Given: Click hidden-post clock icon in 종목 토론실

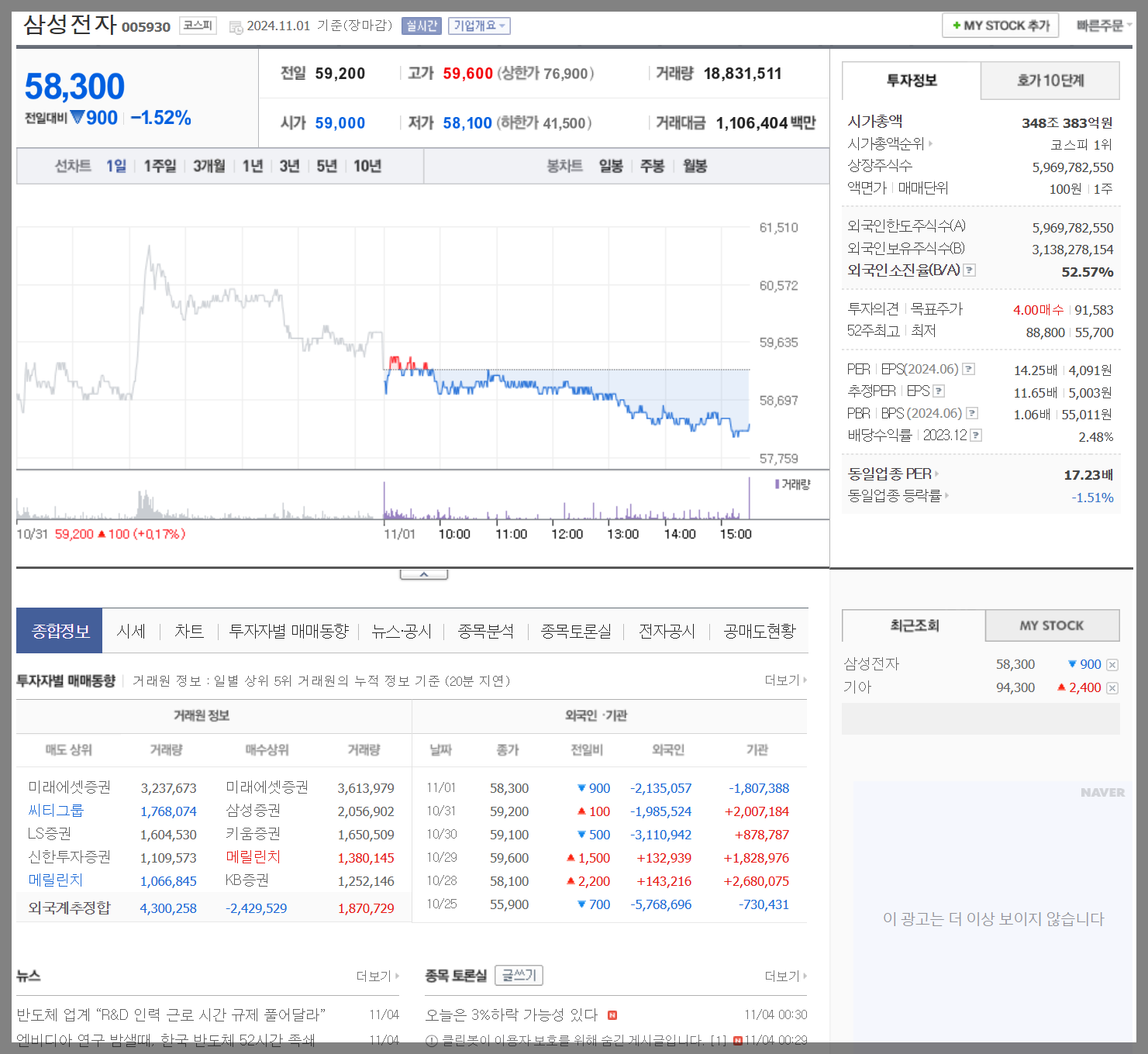Looking at the screenshot, I should pos(432,1041).
